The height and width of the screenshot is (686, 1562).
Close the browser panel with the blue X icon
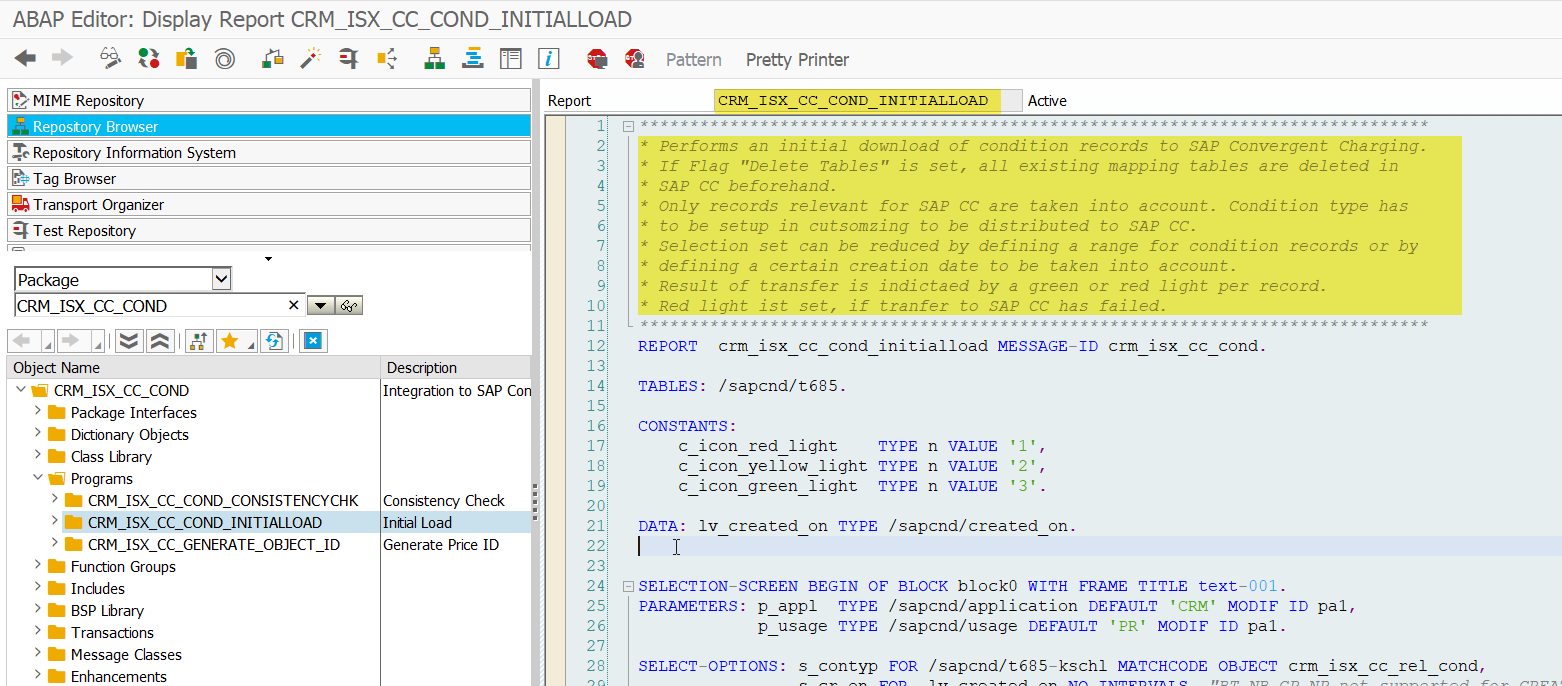tap(313, 339)
